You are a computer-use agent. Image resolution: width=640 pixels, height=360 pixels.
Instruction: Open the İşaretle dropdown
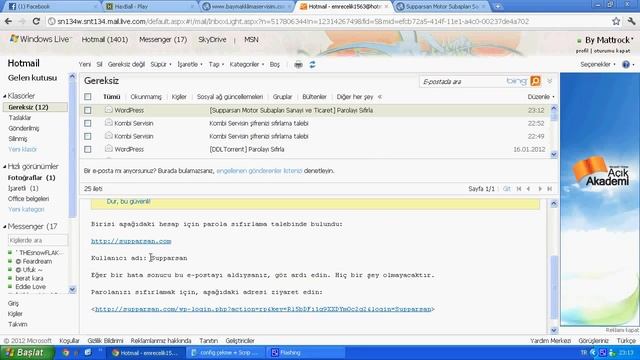click(x=190, y=64)
